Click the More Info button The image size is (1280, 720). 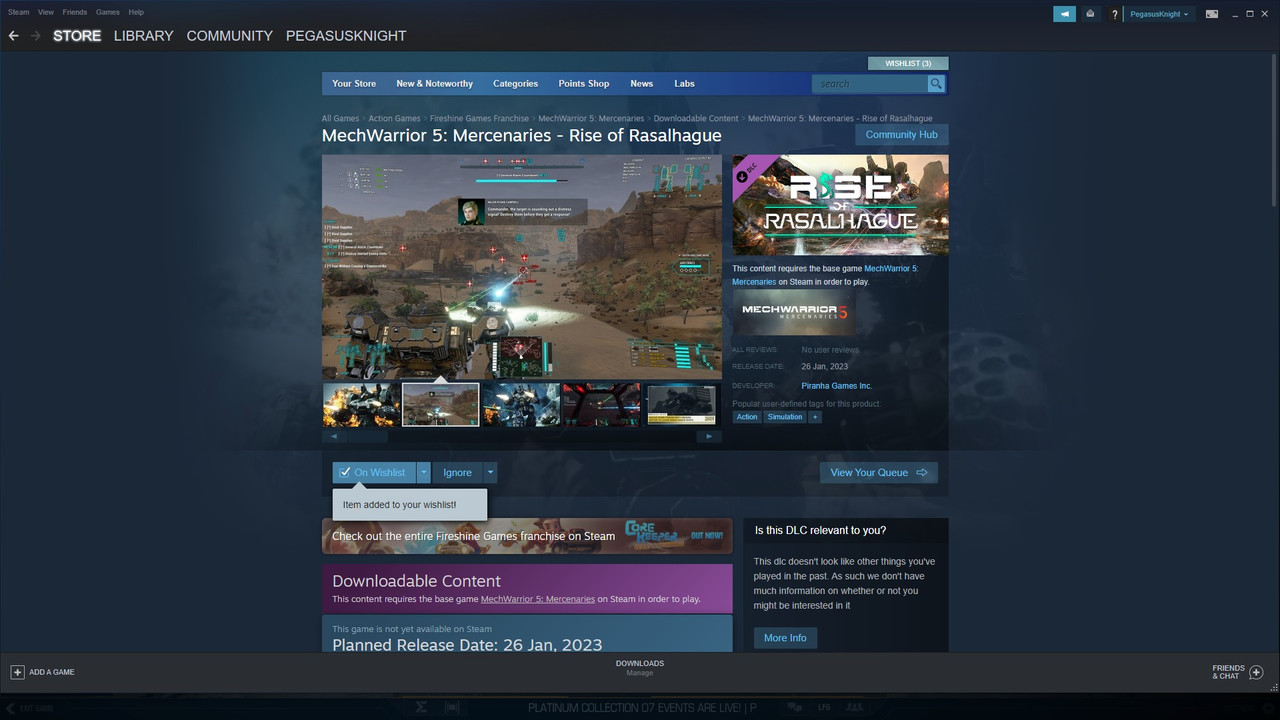pyautogui.click(x=785, y=638)
